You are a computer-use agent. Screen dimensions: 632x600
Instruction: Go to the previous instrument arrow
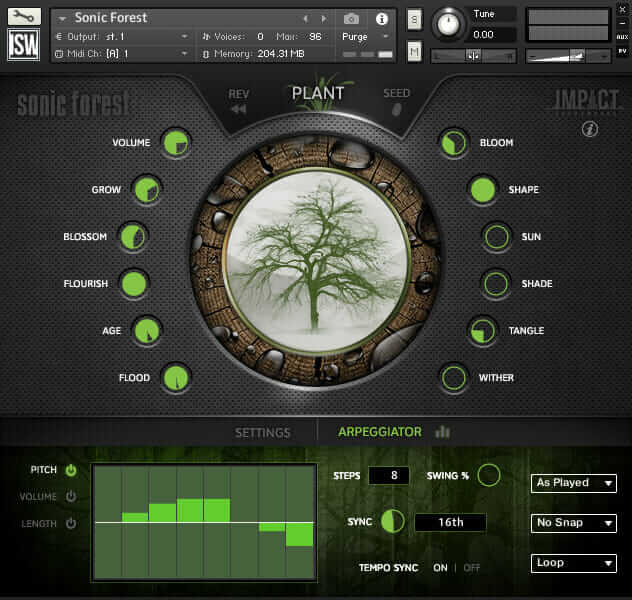click(x=306, y=19)
